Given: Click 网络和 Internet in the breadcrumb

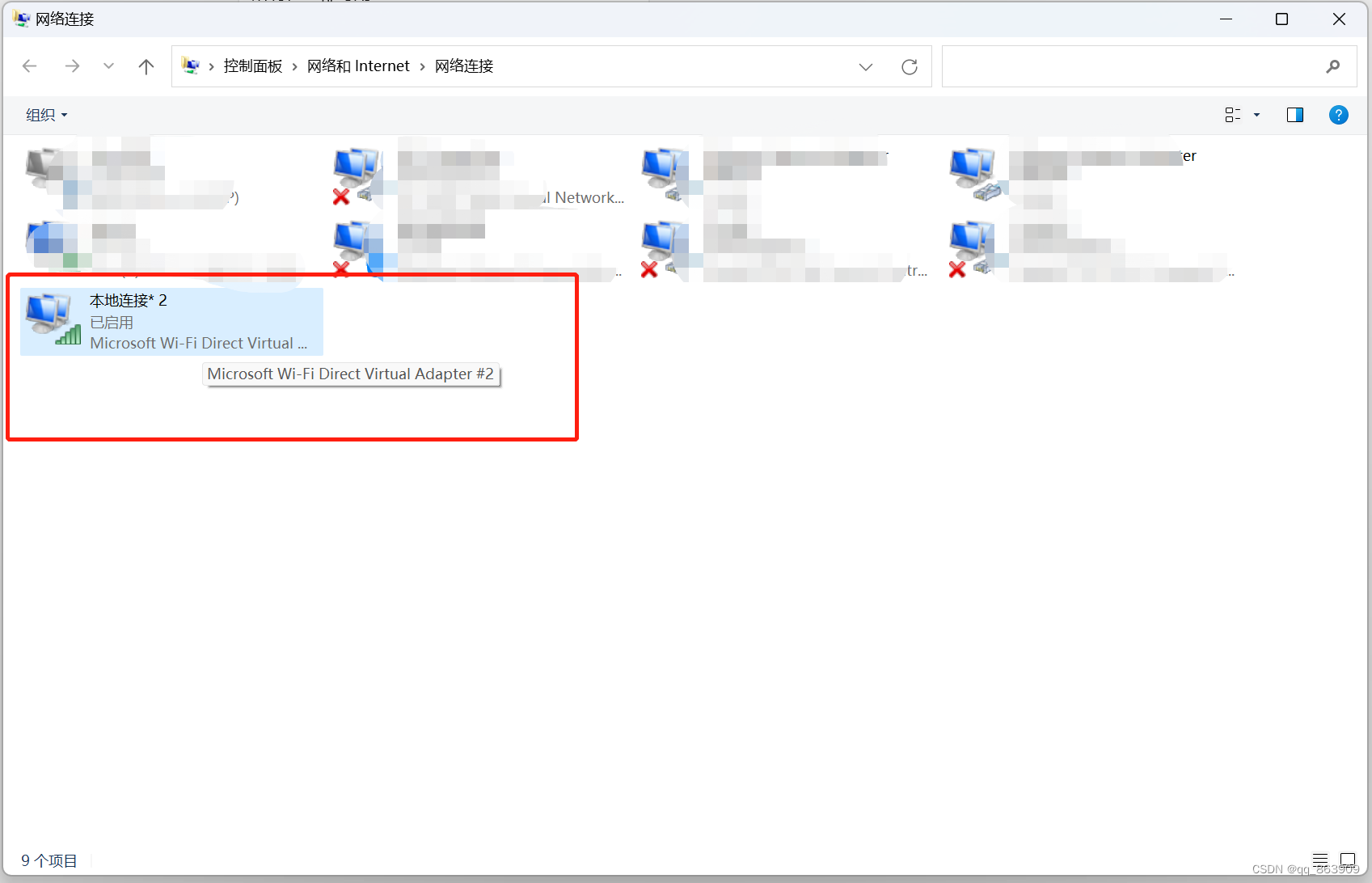Looking at the screenshot, I should pyautogui.click(x=358, y=65).
